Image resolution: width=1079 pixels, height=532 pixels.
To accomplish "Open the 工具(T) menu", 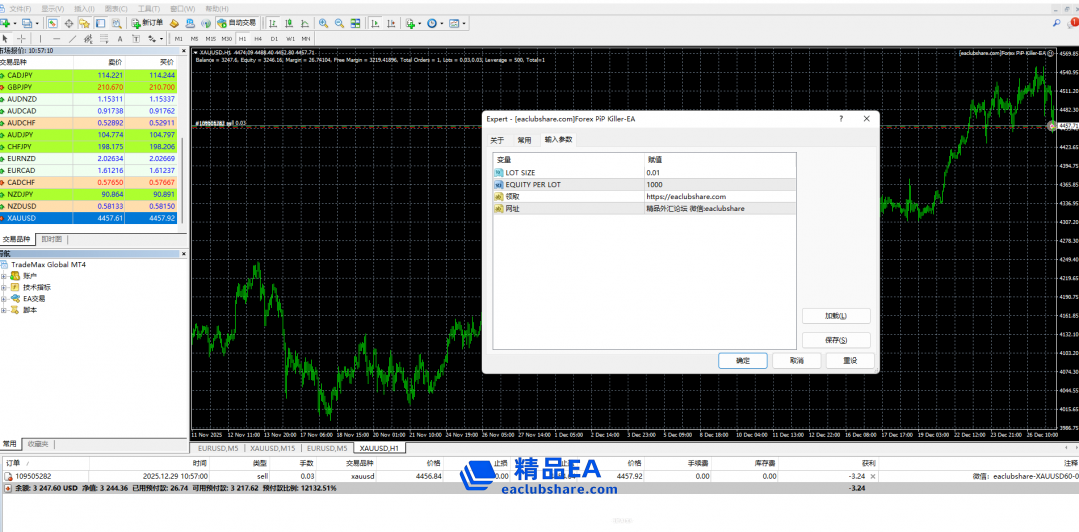I will (148, 8).
